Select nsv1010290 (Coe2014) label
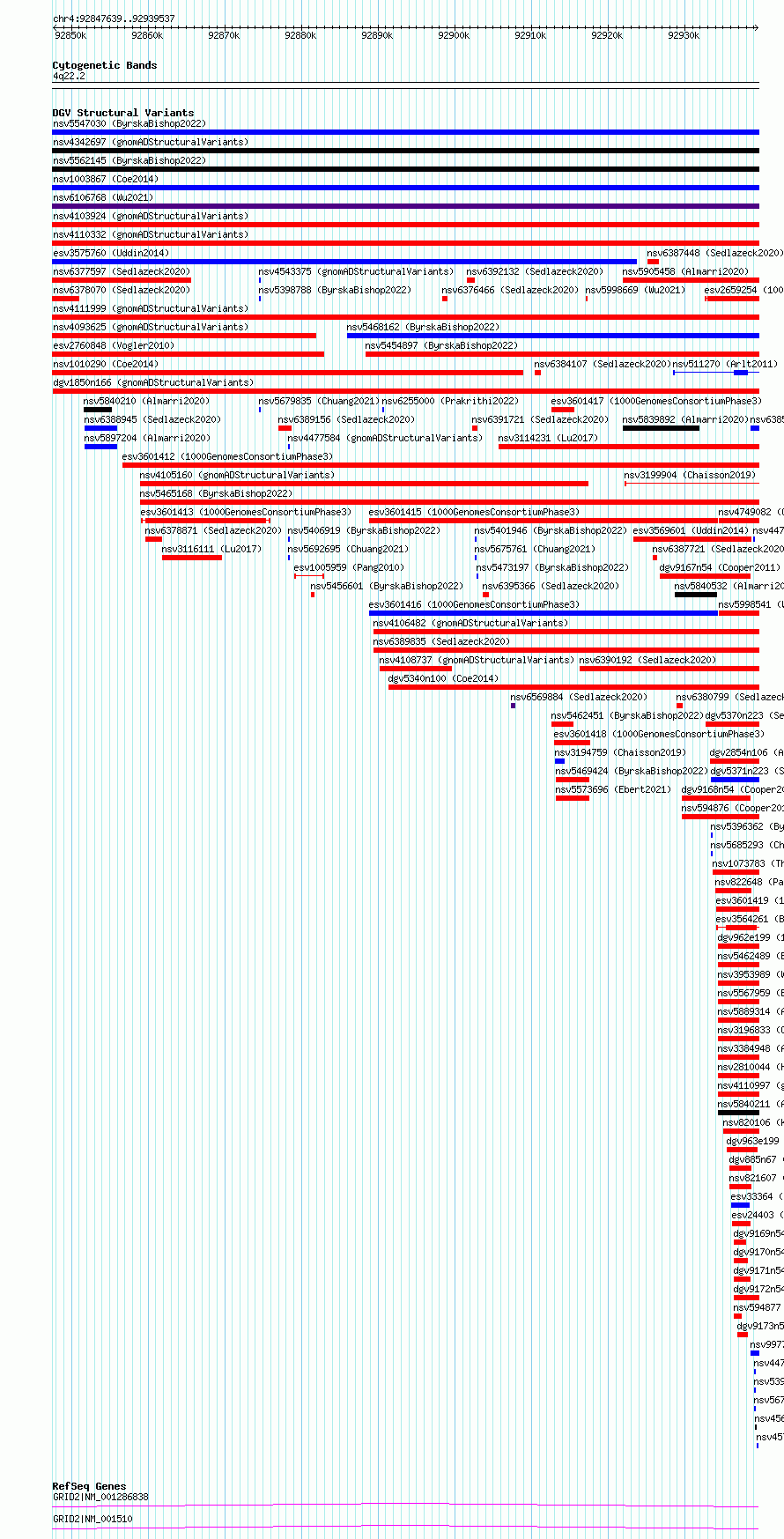 [x=106, y=365]
